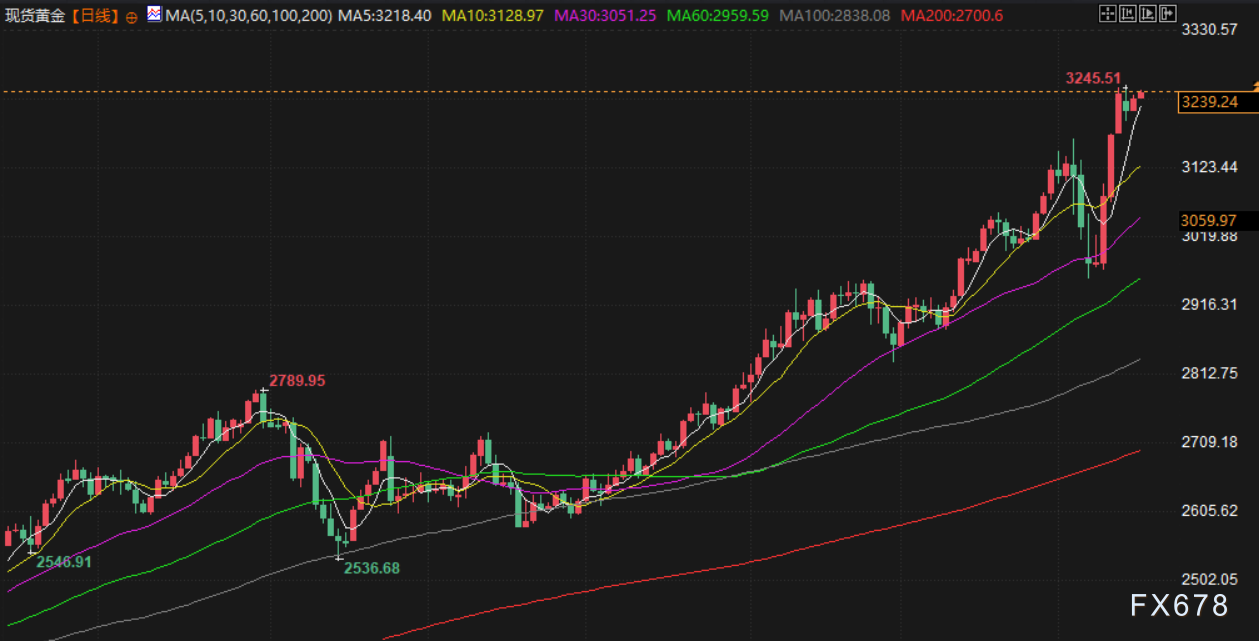The image size is (1259, 641).
Task: Select the MA60 green value label
Action: [717, 16]
